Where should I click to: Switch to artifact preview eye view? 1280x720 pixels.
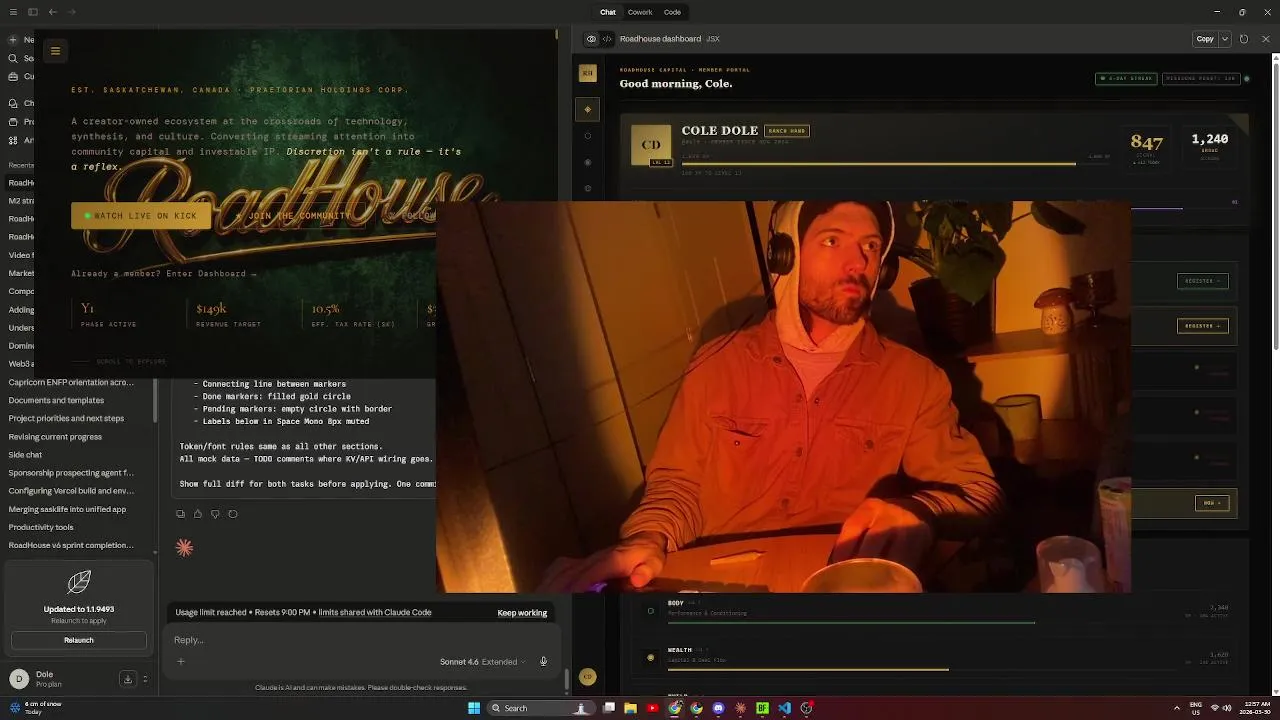click(591, 39)
